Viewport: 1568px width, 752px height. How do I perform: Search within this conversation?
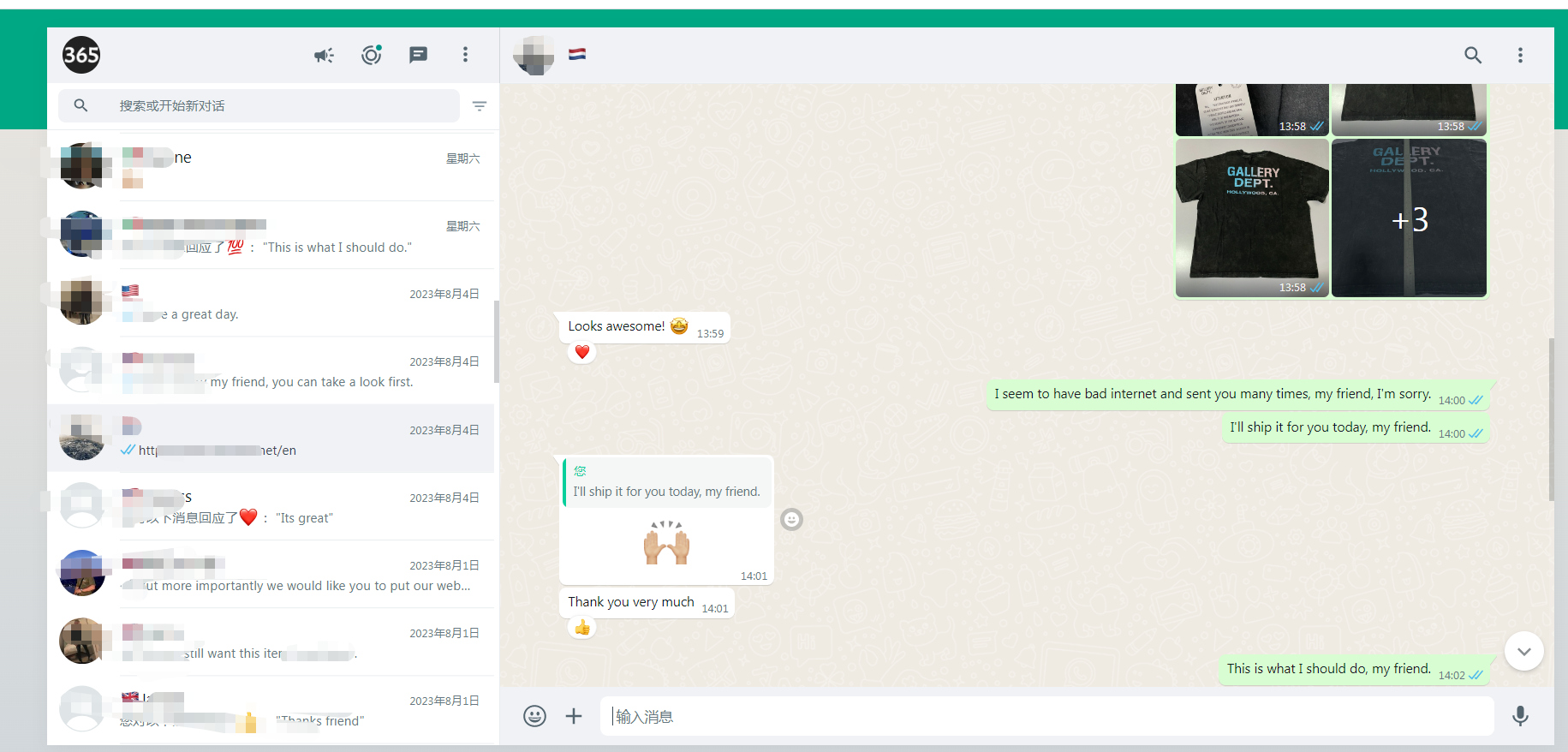click(x=1472, y=55)
